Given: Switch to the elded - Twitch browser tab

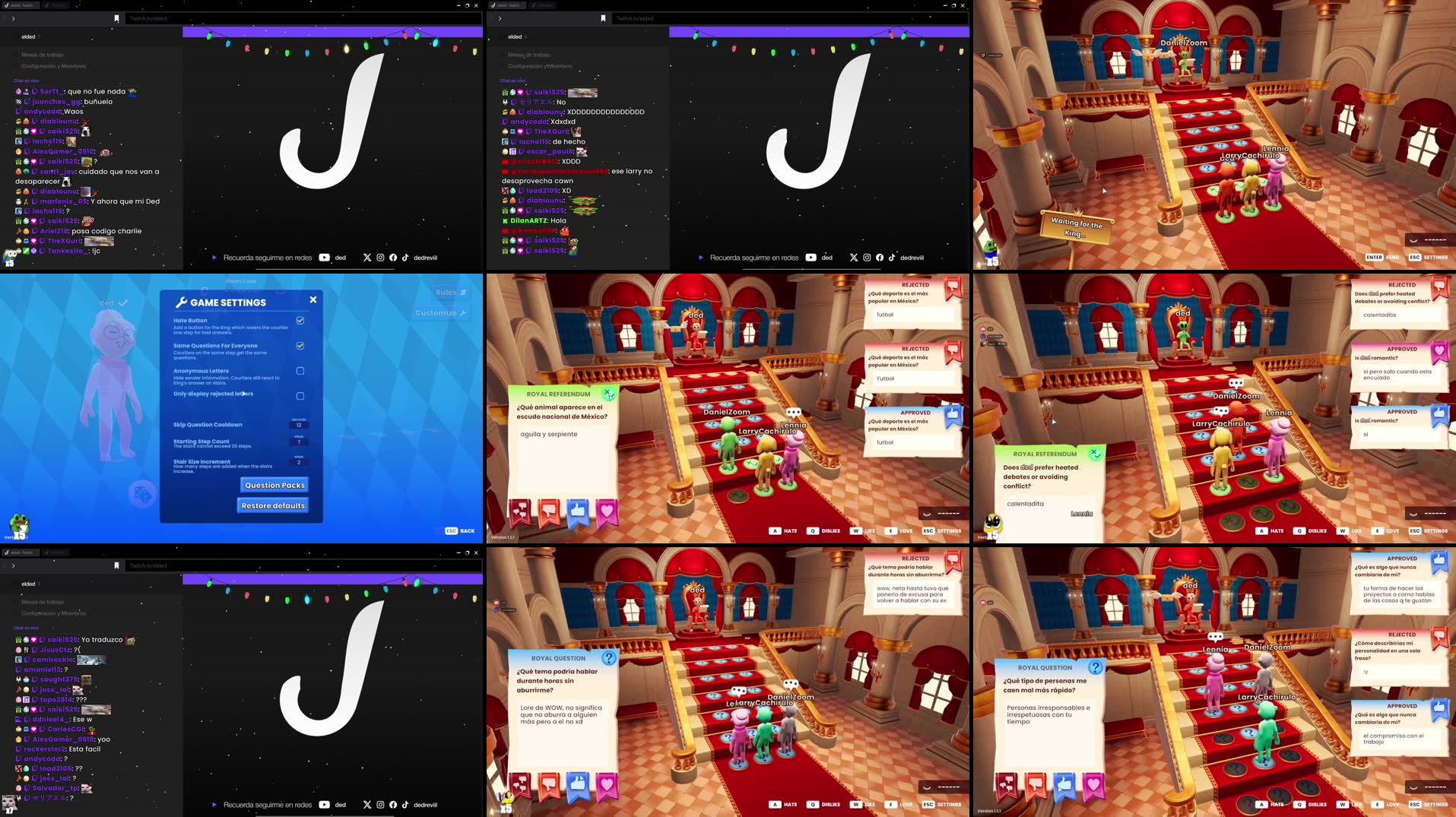Looking at the screenshot, I should point(23,5).
